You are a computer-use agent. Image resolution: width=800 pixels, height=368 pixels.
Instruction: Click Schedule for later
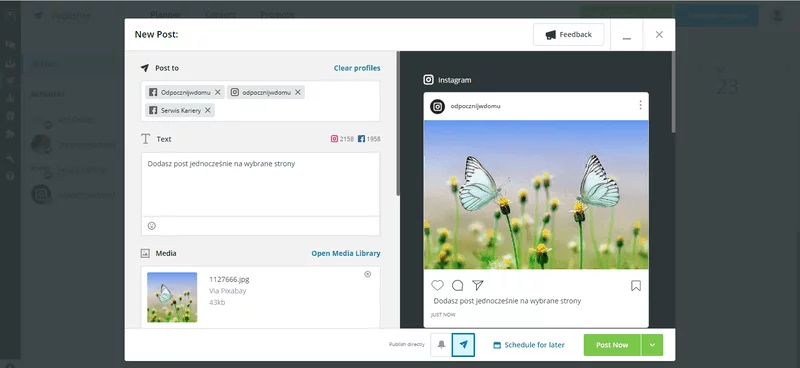[529, 345]
